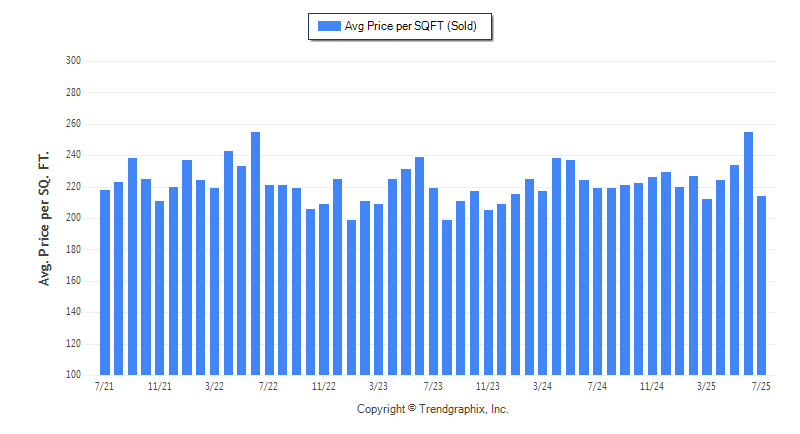Click the bar above the 11/23 label

[x=488, y=293]
